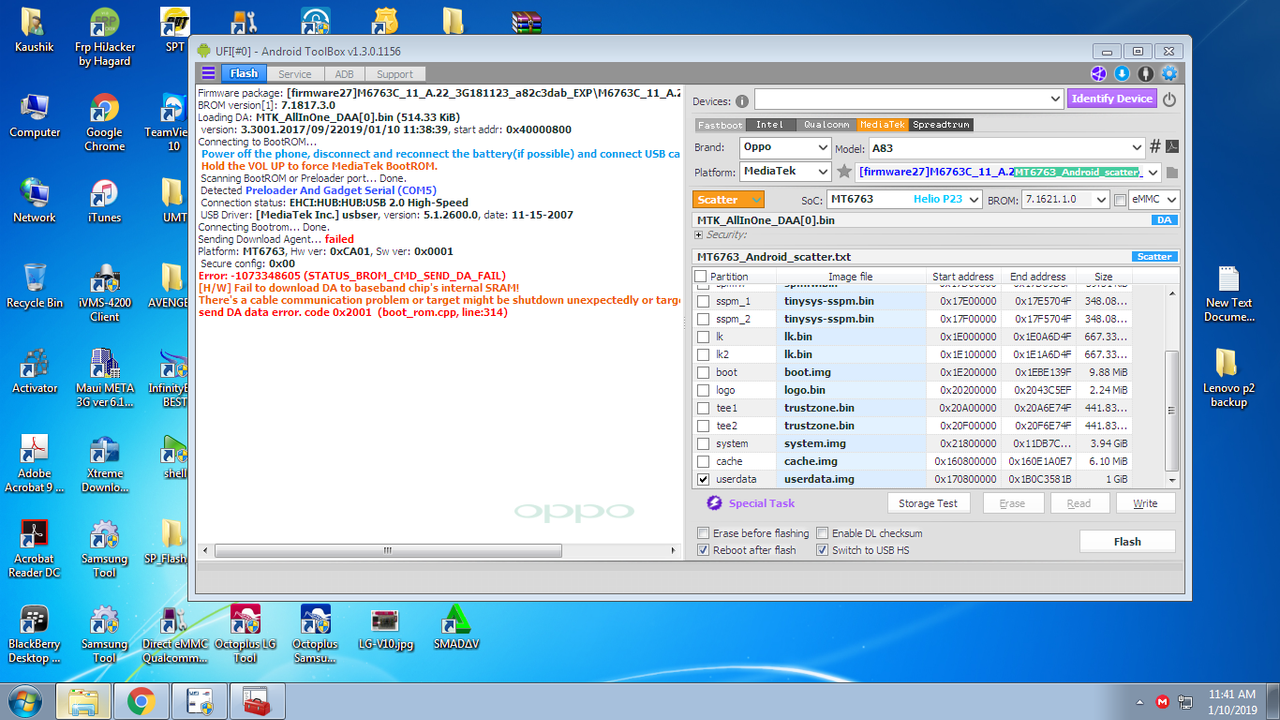Click Windows Start button
Screen dimensions: 1280x720
pos(26,701)
